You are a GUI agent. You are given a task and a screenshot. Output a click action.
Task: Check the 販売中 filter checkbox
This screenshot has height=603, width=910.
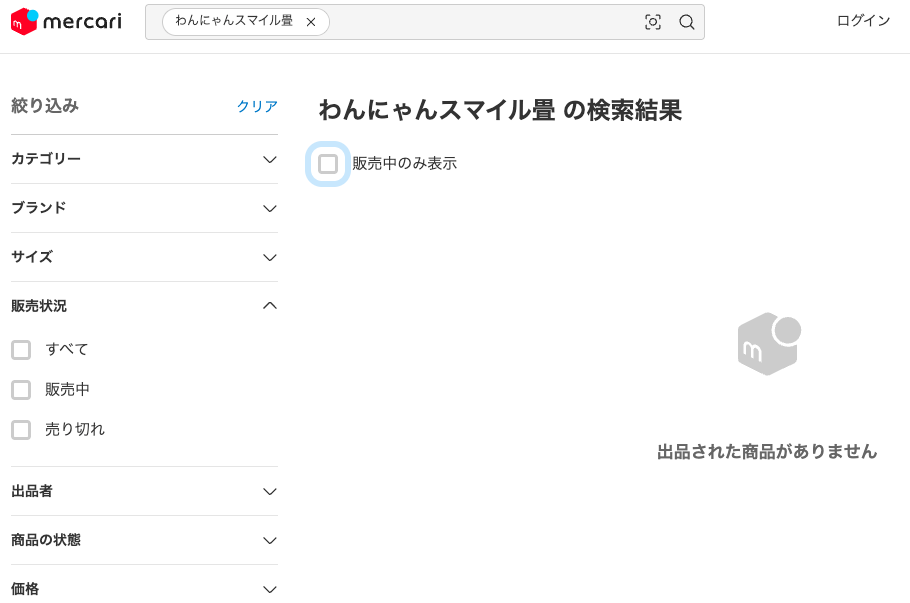[x=21, y=390]
